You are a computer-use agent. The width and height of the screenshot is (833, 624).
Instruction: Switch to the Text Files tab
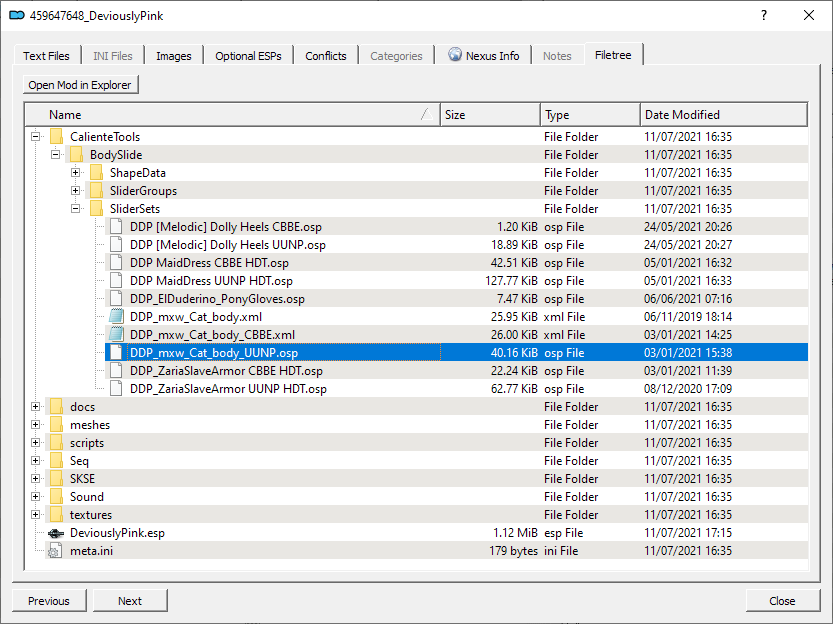coord(46,56)
